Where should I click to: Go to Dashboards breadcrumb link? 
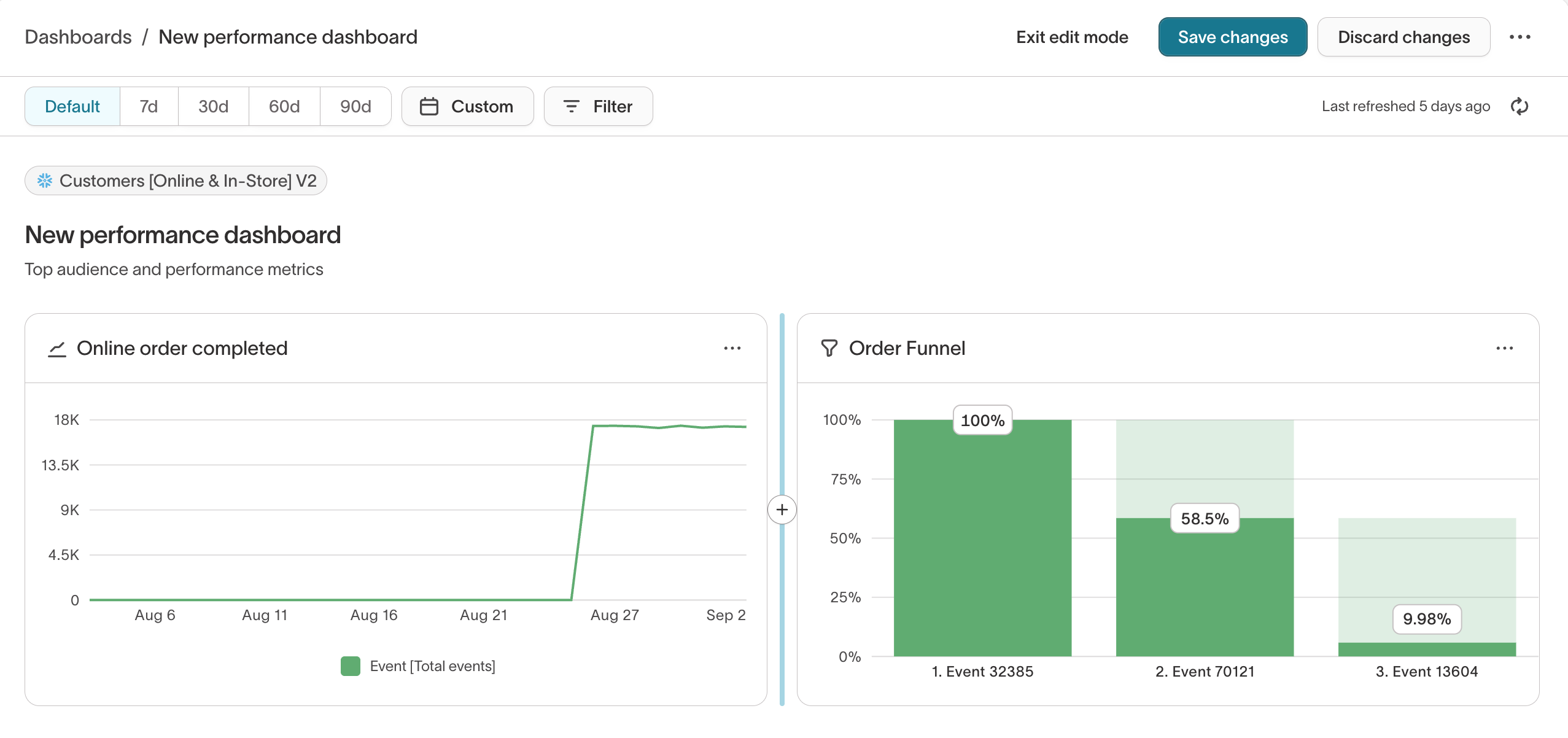click(x=78, y=37)
